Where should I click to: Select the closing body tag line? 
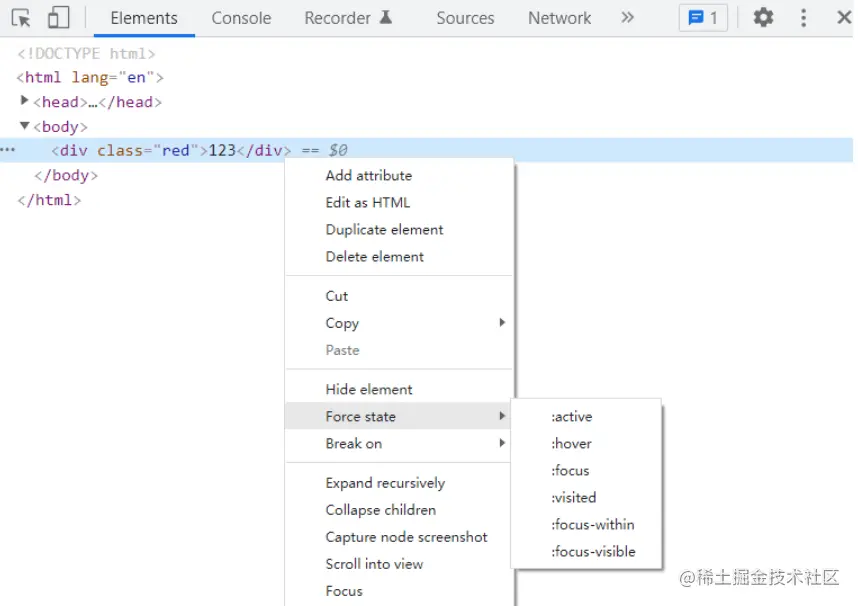click(66, 175)
